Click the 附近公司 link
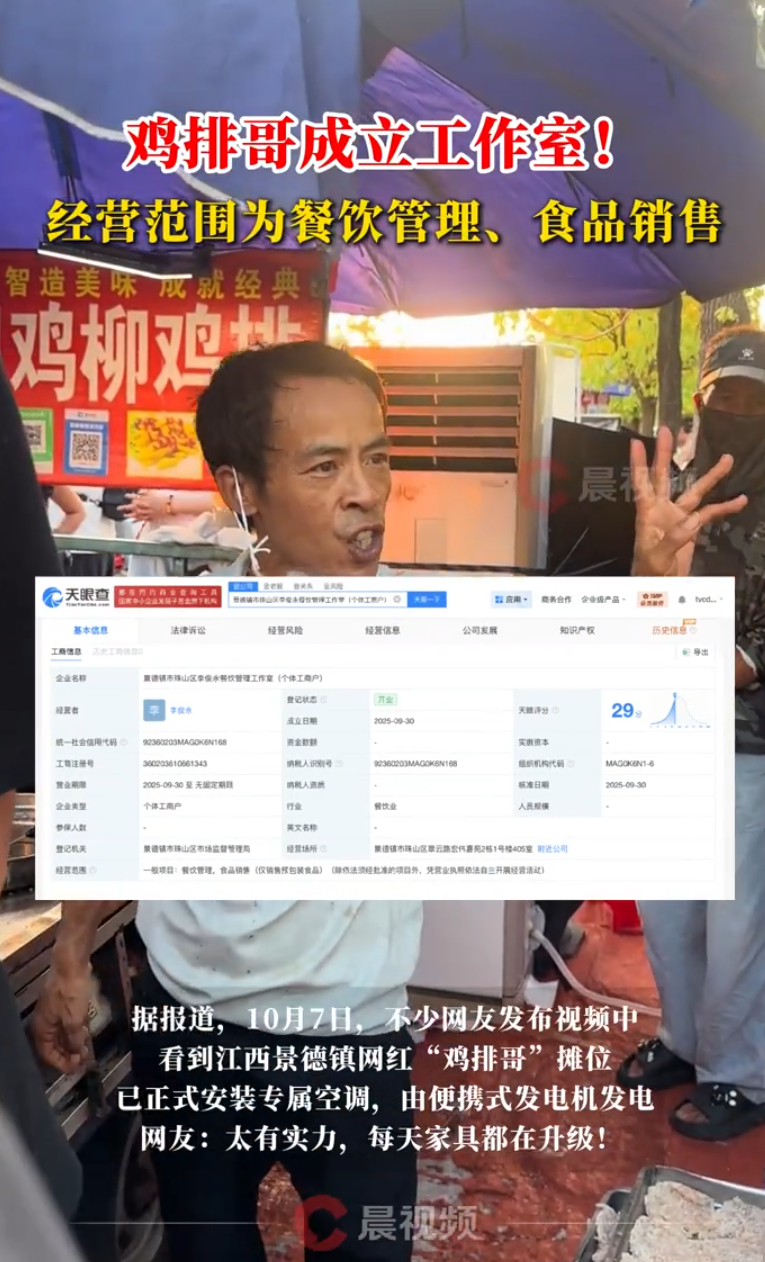This screenshot has width=765, height=1262. [552, 848]
